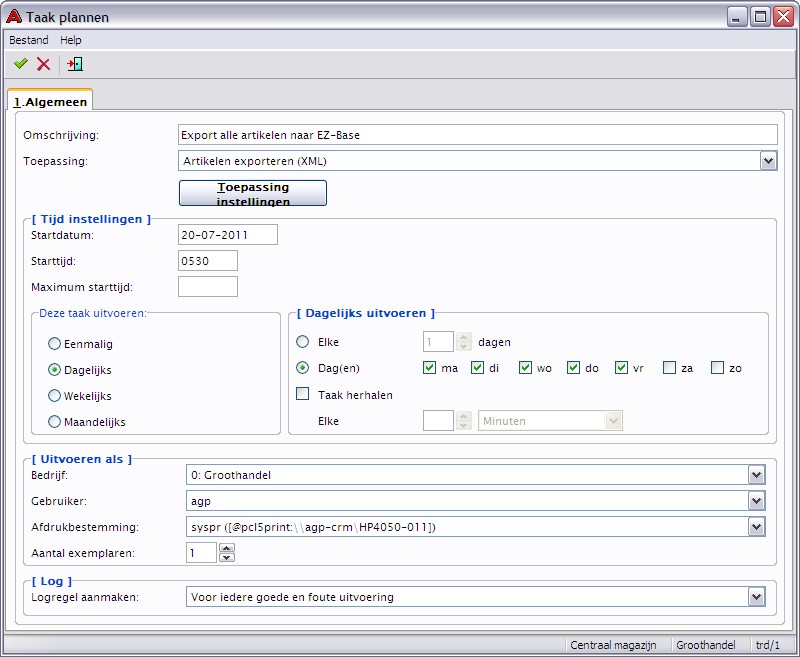Viewport: 800px width, 657px height.
Task: Click the dagen spinner arrows
Action: pyautogui.click(x=464, y=342)
